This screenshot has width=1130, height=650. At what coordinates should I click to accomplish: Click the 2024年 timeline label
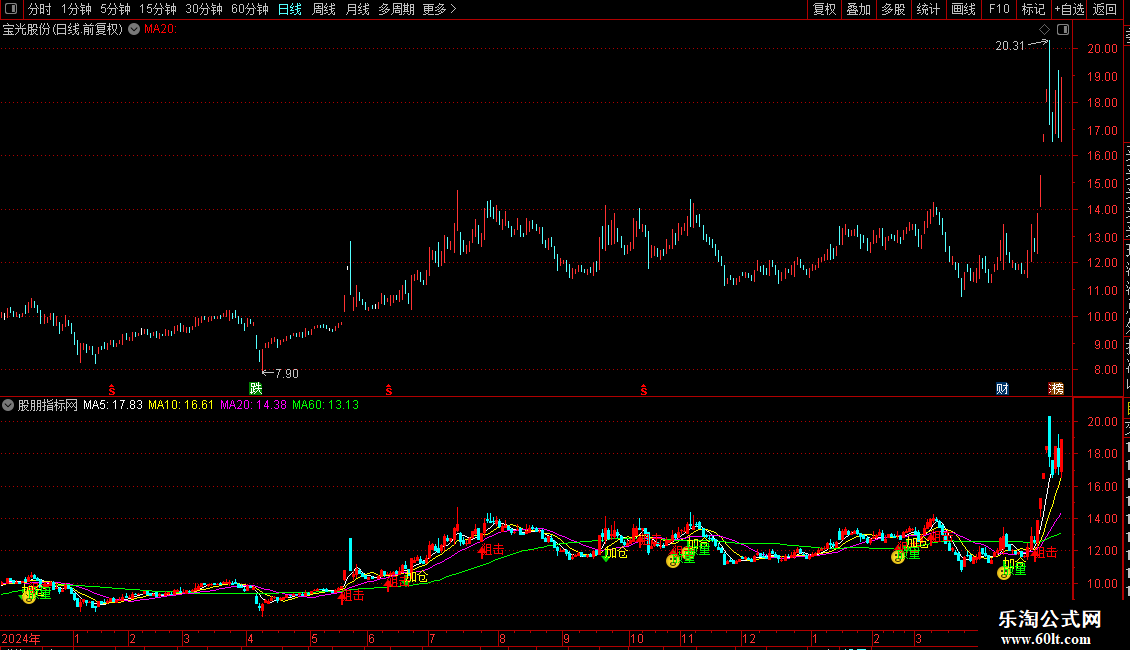tap(21, 638)
